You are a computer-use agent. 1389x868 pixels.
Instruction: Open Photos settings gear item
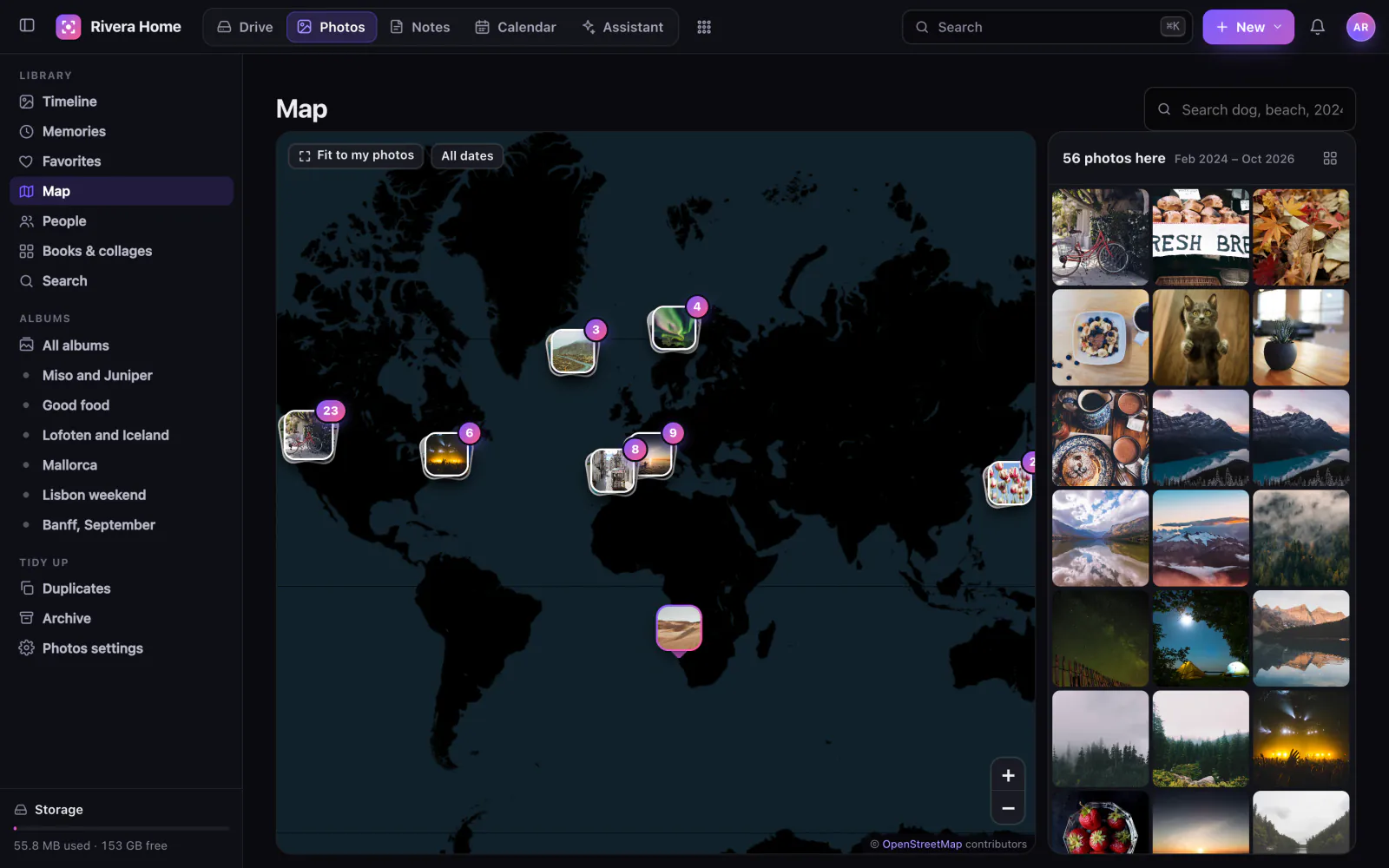coord(122,648)
